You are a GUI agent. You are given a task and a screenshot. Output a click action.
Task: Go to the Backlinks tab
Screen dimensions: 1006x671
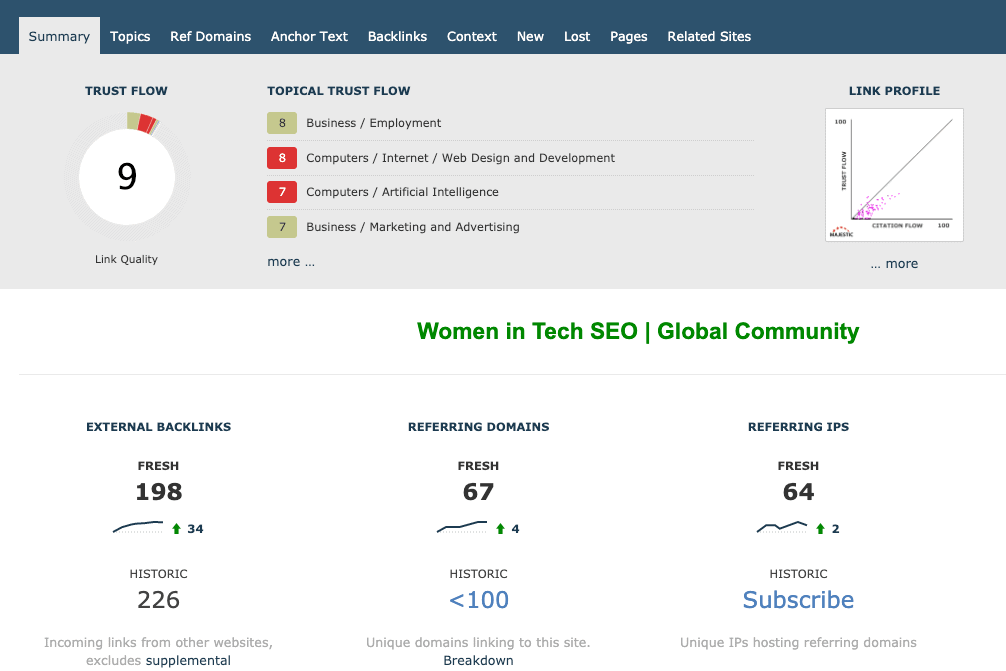click(x=397, y=36)
